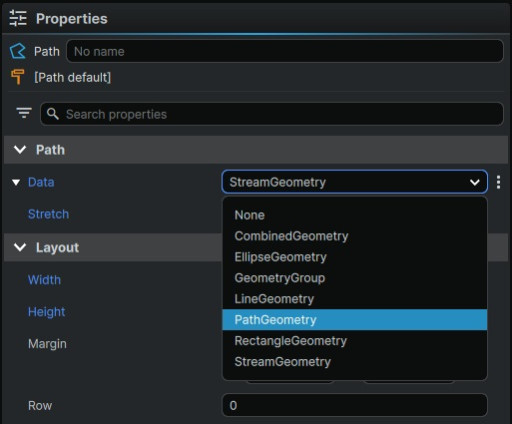The image size is (512, 424).
Task: Click the Properties panel title
Action: (x=72, y=18)
